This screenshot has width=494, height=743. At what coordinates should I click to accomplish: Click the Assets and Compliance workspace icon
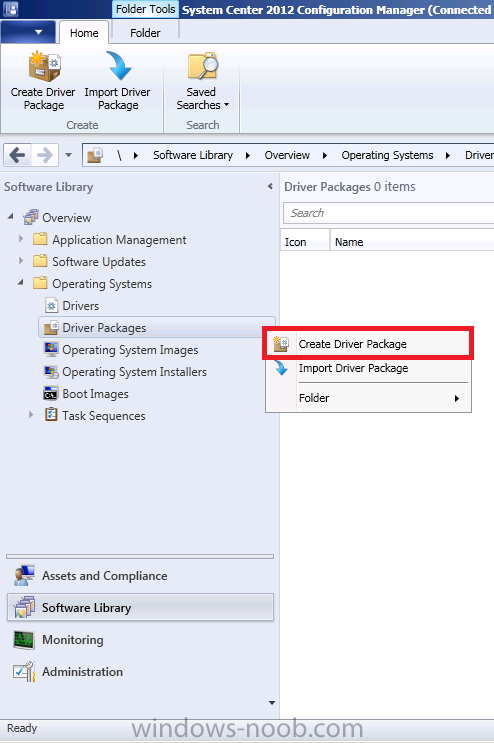(x=24, y=575)
